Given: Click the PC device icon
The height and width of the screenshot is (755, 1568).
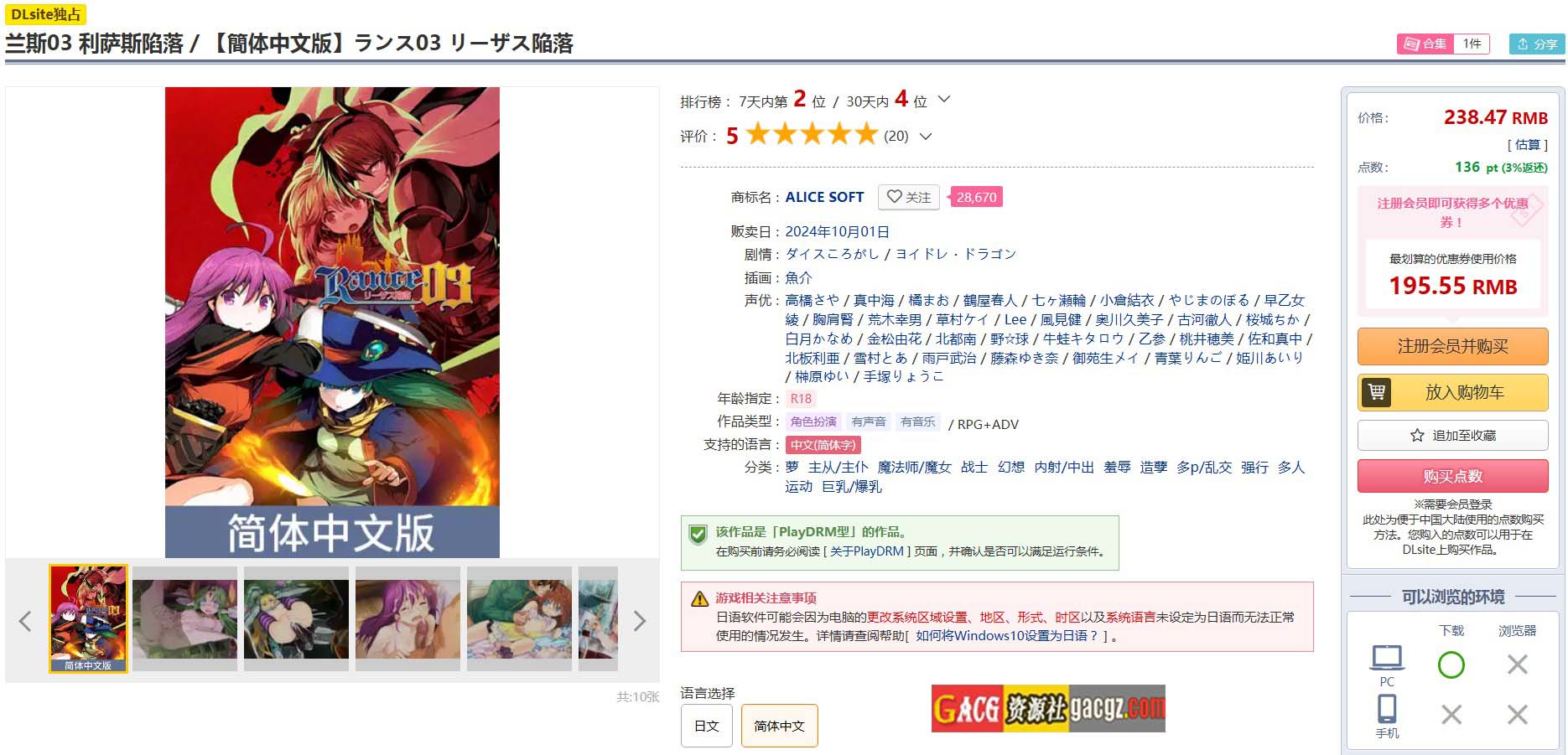Looking at the screenshot, I should [x=1387, y=658].
